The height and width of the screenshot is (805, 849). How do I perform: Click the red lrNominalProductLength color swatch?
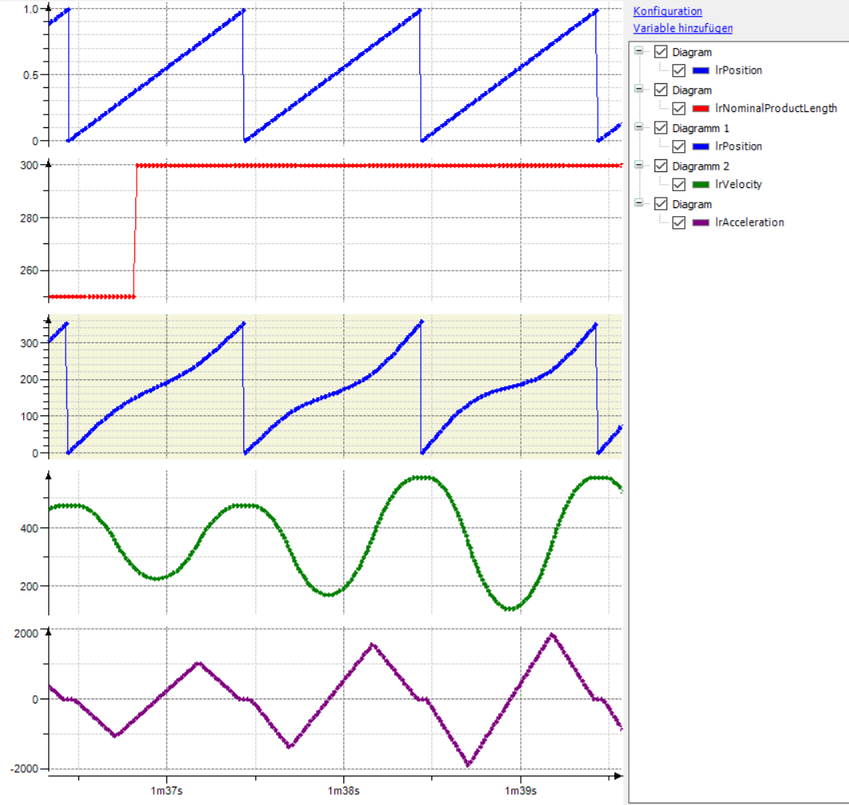click(x=700, y=109)
